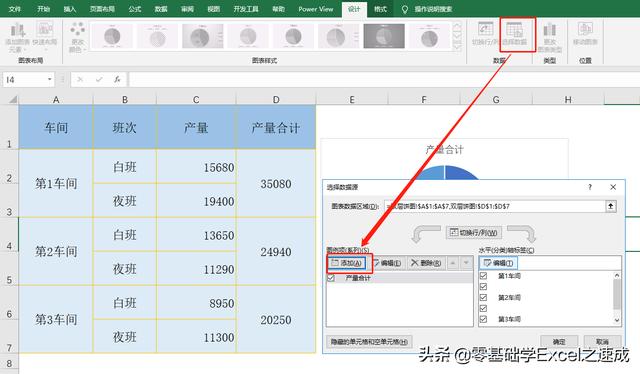Click cell with value 15680

(x=196, y=167)
